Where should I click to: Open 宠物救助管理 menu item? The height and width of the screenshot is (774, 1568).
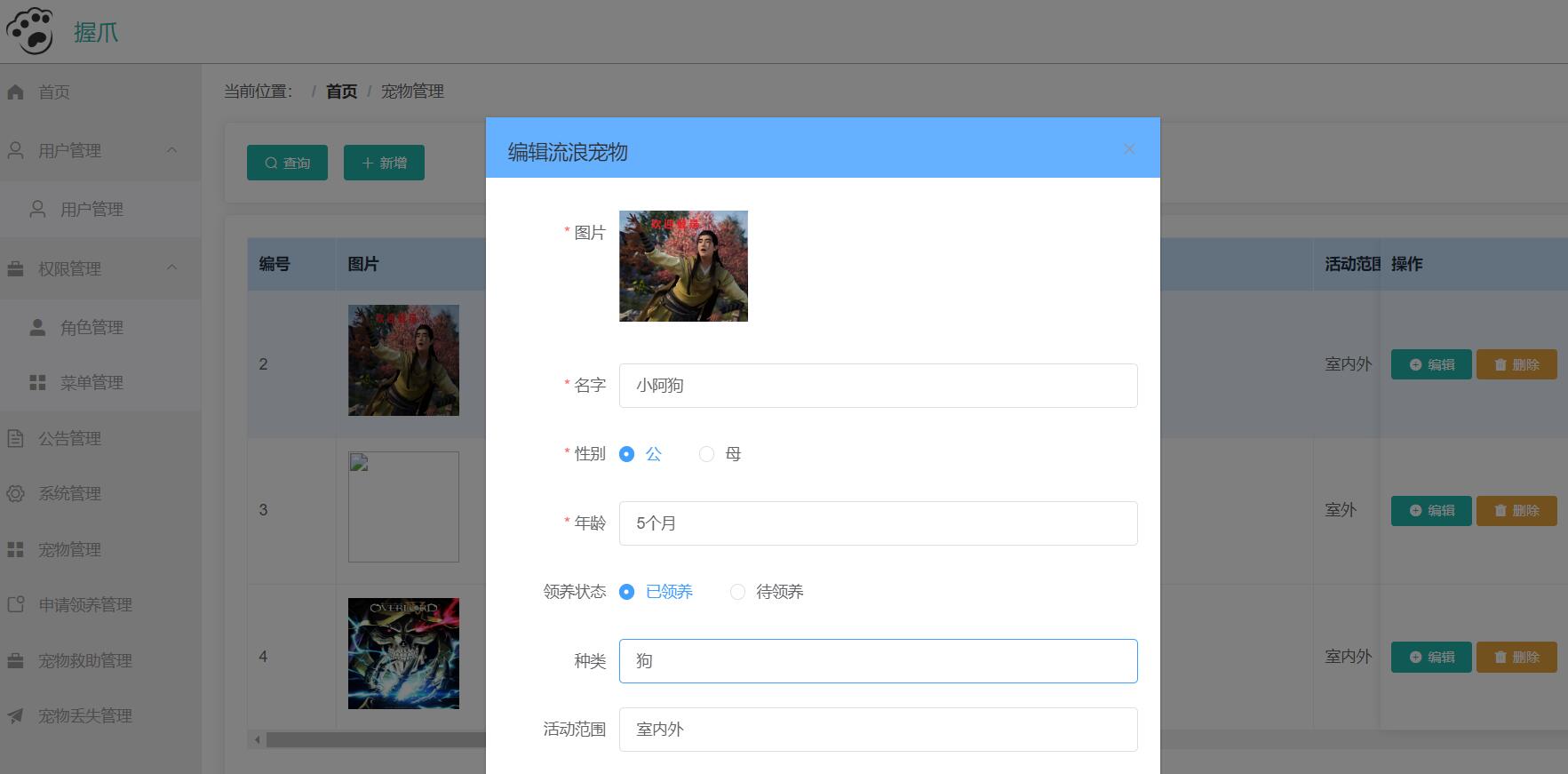pyautogui.click(x=100, y=660)
